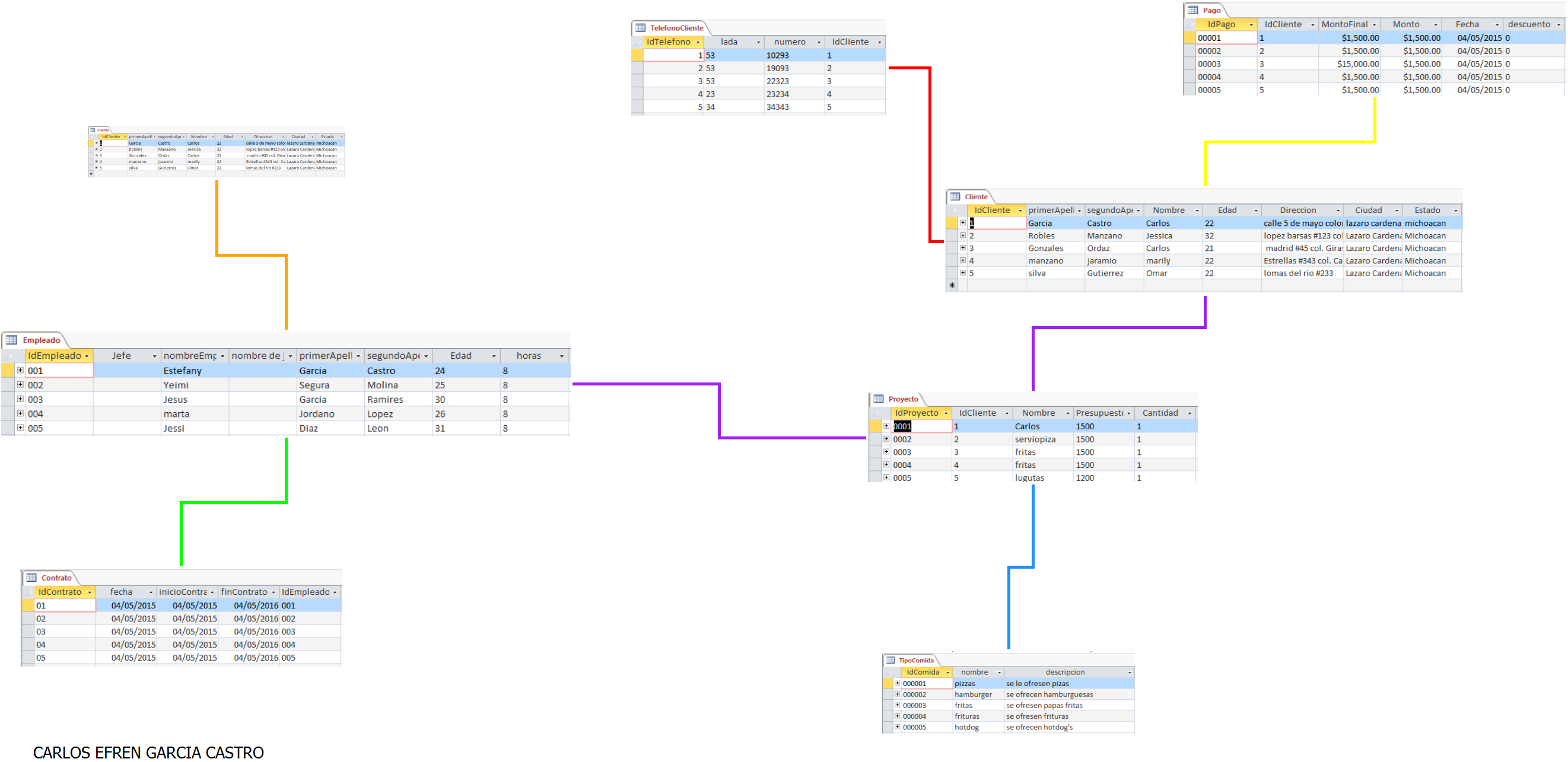Click the Pago table datasheet icon
Viewport: 1568px width, 762px height.
[1193, 10]
